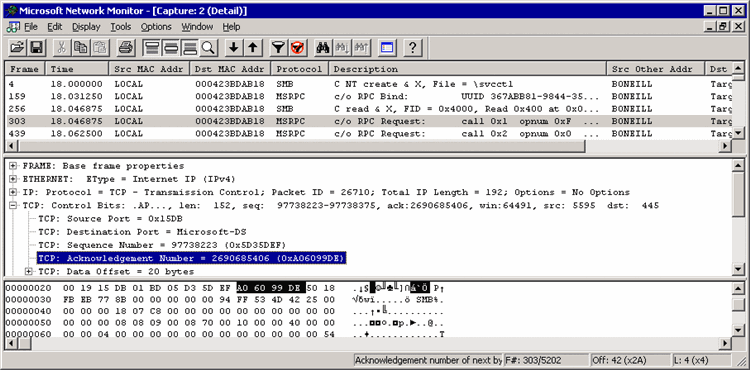Click the Zoom pane magnifier icon
The height and width of the screenshot is (370, 750).
click(x=208, y=47)
